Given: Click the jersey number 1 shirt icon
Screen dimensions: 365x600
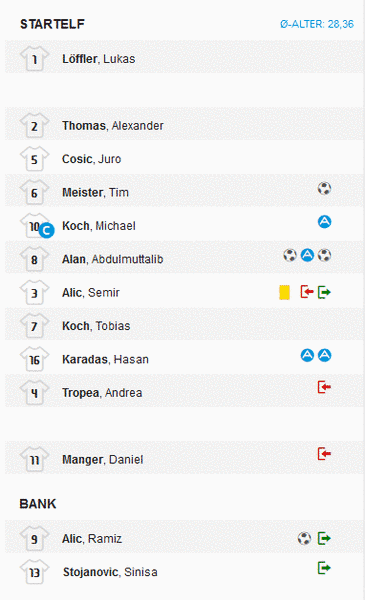Looking at the screenshot, I should [x=34, y=59].
